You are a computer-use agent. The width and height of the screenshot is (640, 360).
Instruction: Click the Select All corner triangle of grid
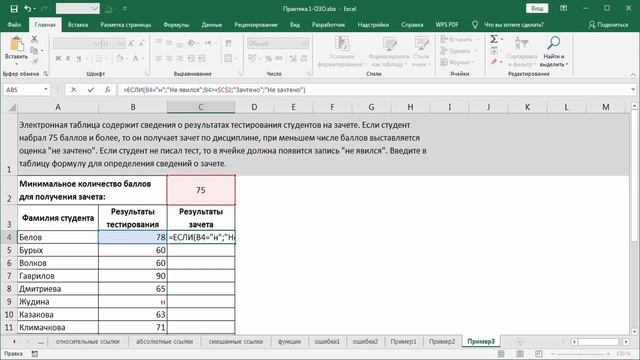click(x=12, y=107)
